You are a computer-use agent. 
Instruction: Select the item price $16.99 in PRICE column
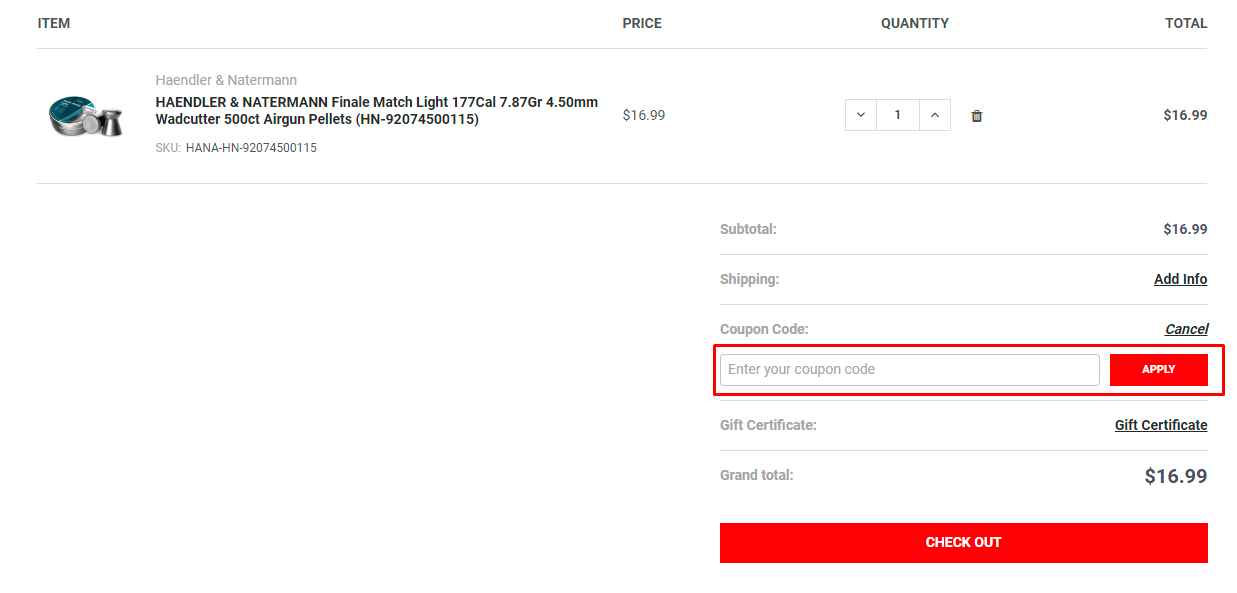click(644, 115)
